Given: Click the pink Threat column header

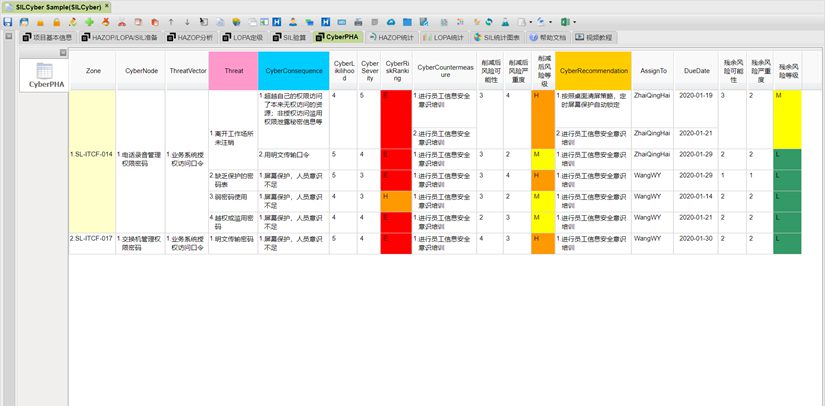Looking at the screenshot, I should pos(233,71).
